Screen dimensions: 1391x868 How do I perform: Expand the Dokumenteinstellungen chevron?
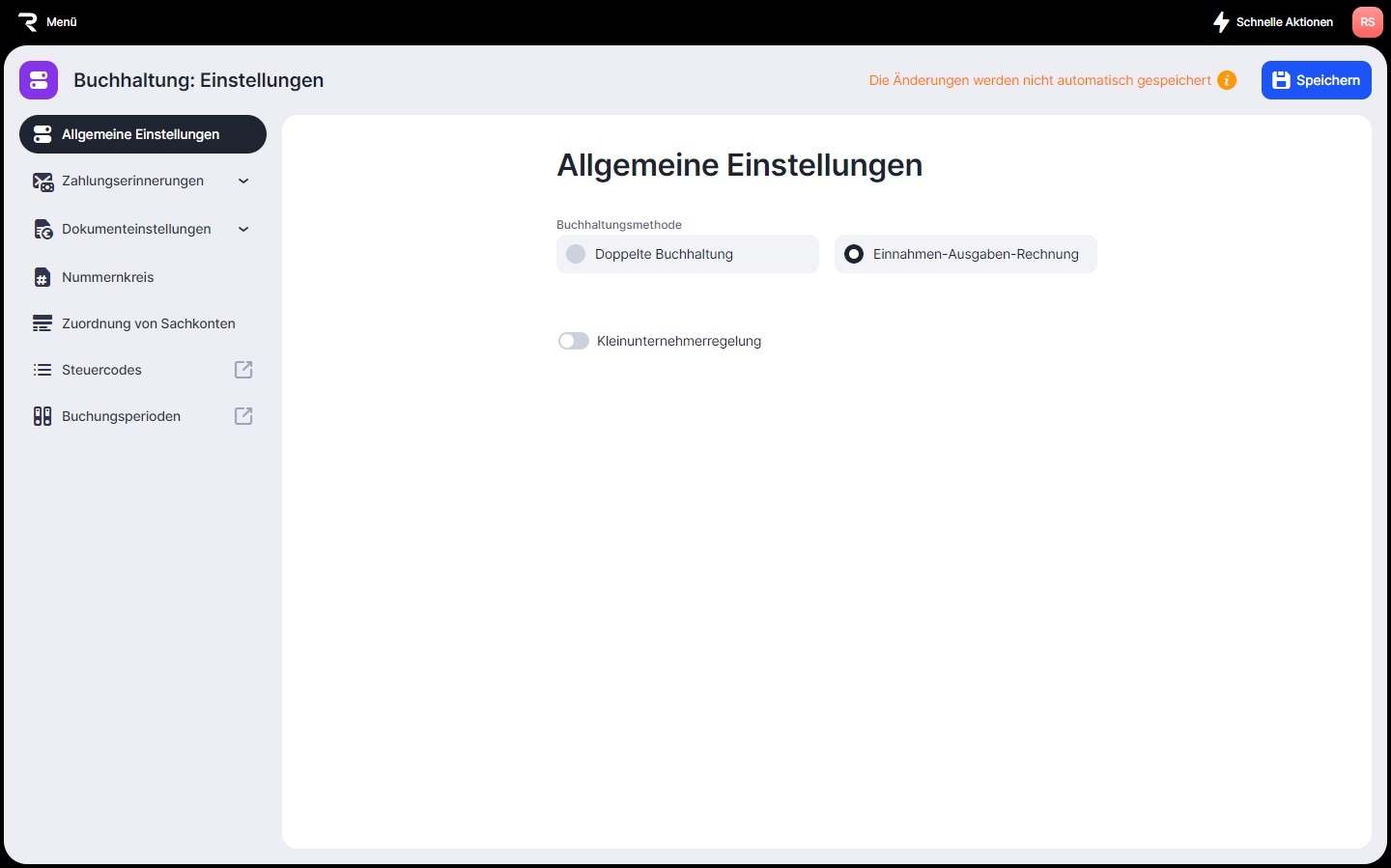pyautogui.click(x=243, y=229)
